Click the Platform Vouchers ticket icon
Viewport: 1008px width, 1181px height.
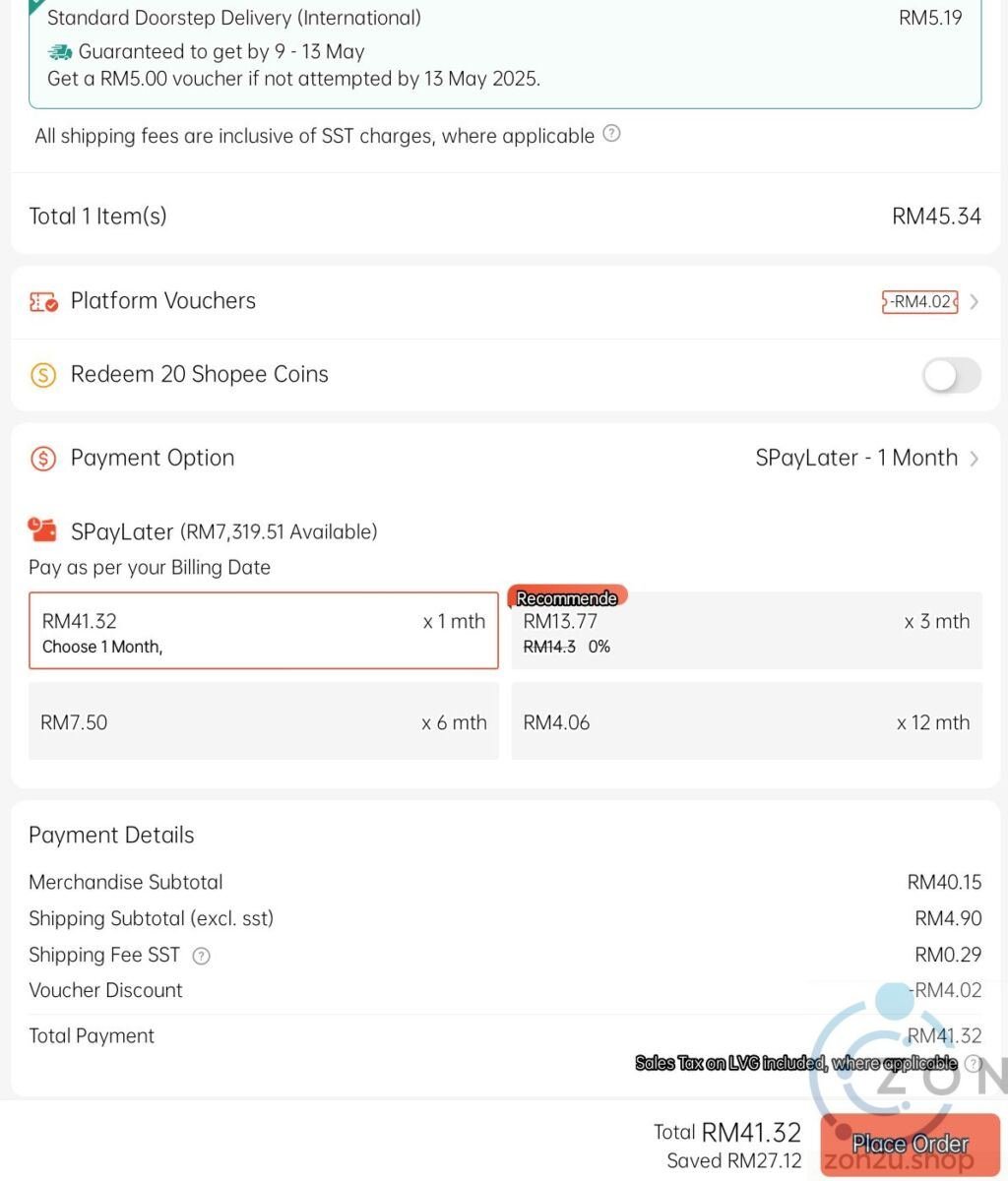[43, 302]
